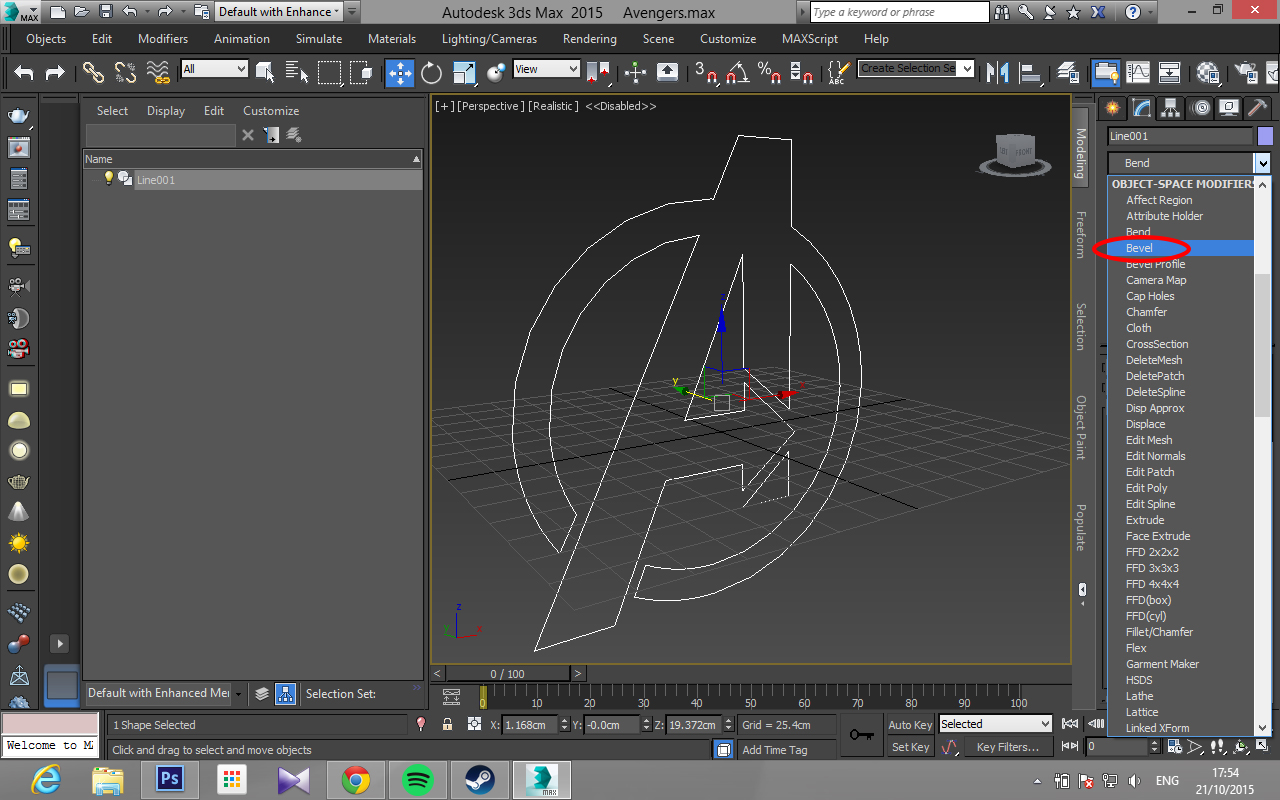
Task: Open the Mirror tool
Action: [x=997, y=72]
